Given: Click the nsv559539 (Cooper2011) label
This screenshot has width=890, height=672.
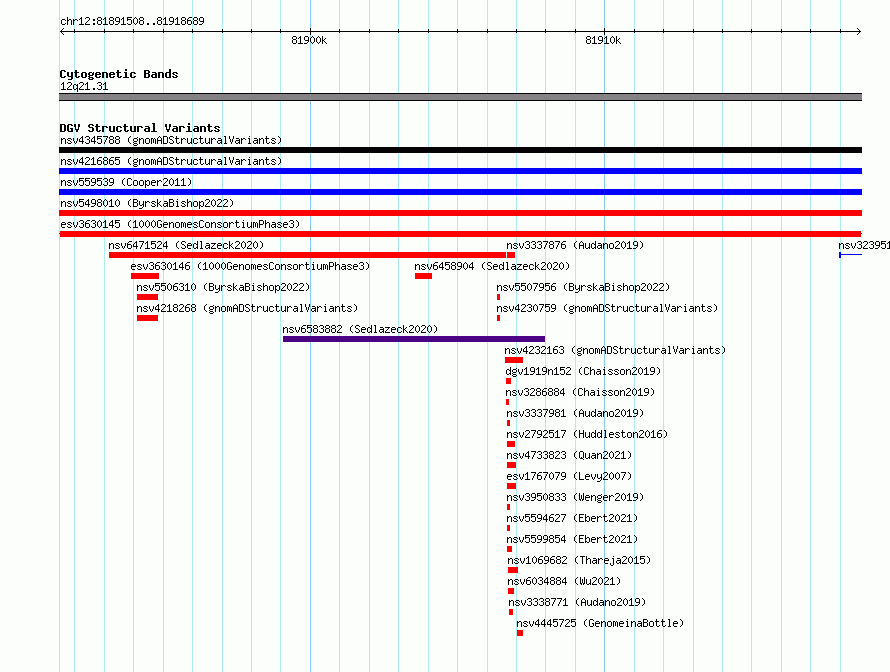Looking at the screenshot, I should (126, 182).
